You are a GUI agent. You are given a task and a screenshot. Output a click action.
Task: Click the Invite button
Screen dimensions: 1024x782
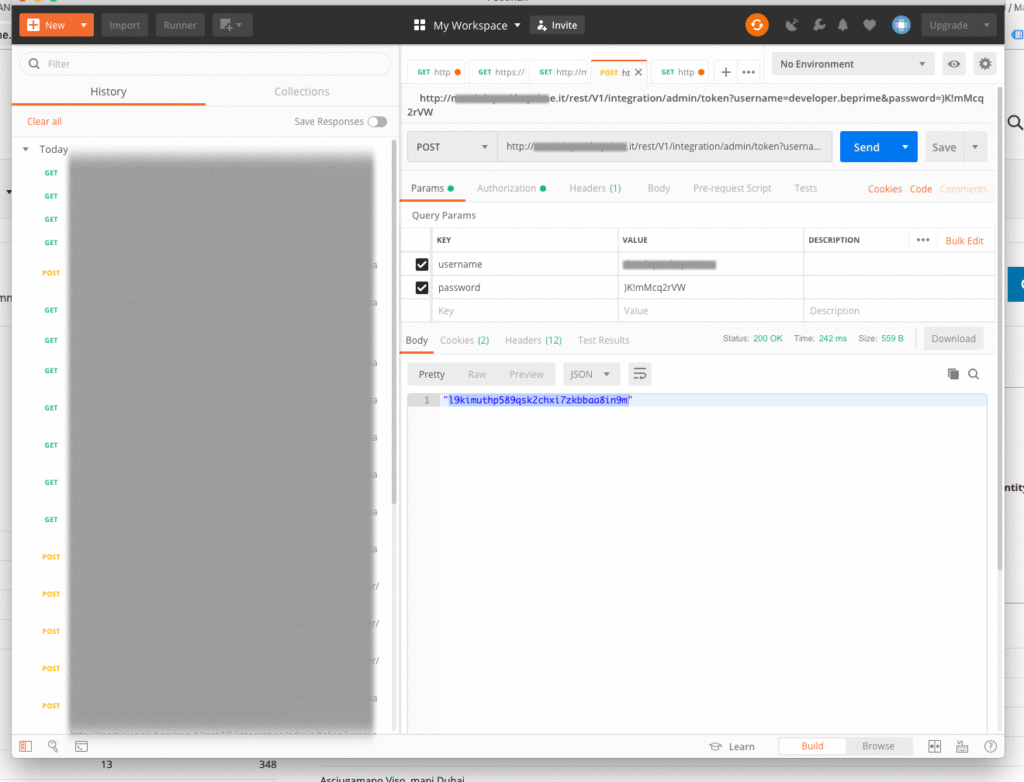557,25
